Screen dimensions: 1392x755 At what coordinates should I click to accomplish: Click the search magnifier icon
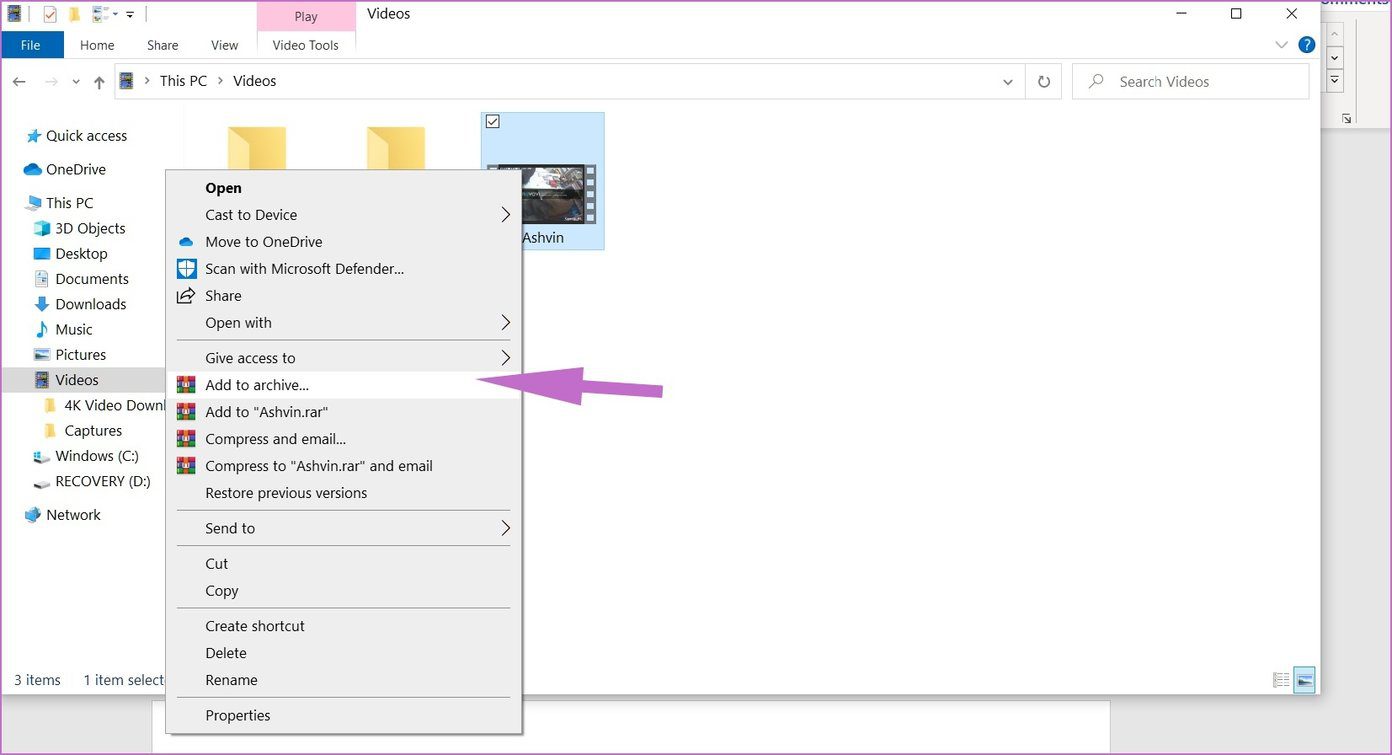(x=1096, y=82)
